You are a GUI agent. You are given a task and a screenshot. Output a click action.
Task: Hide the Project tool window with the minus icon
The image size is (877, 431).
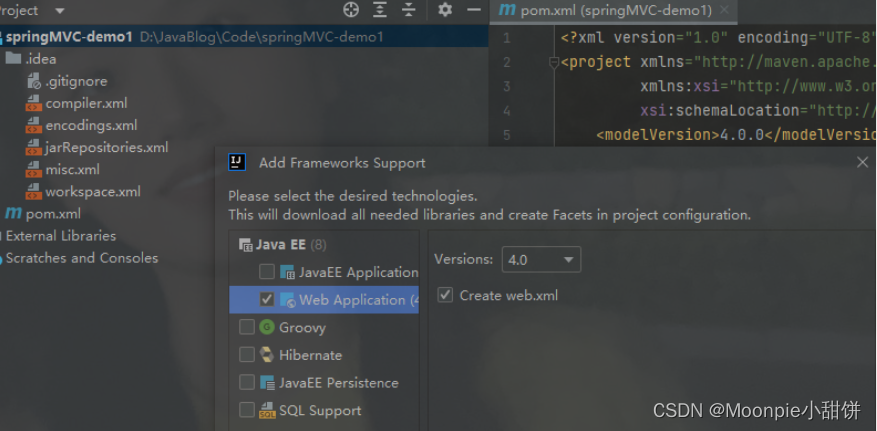click(x=474, y=10)
